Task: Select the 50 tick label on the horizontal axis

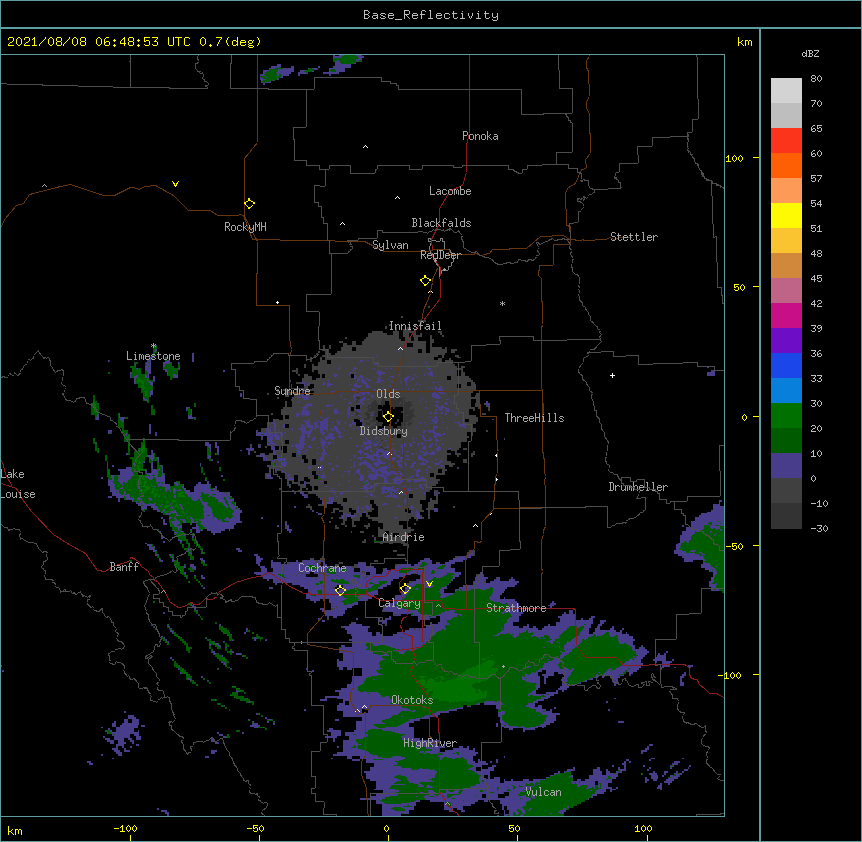Action: tap(514, 828)
